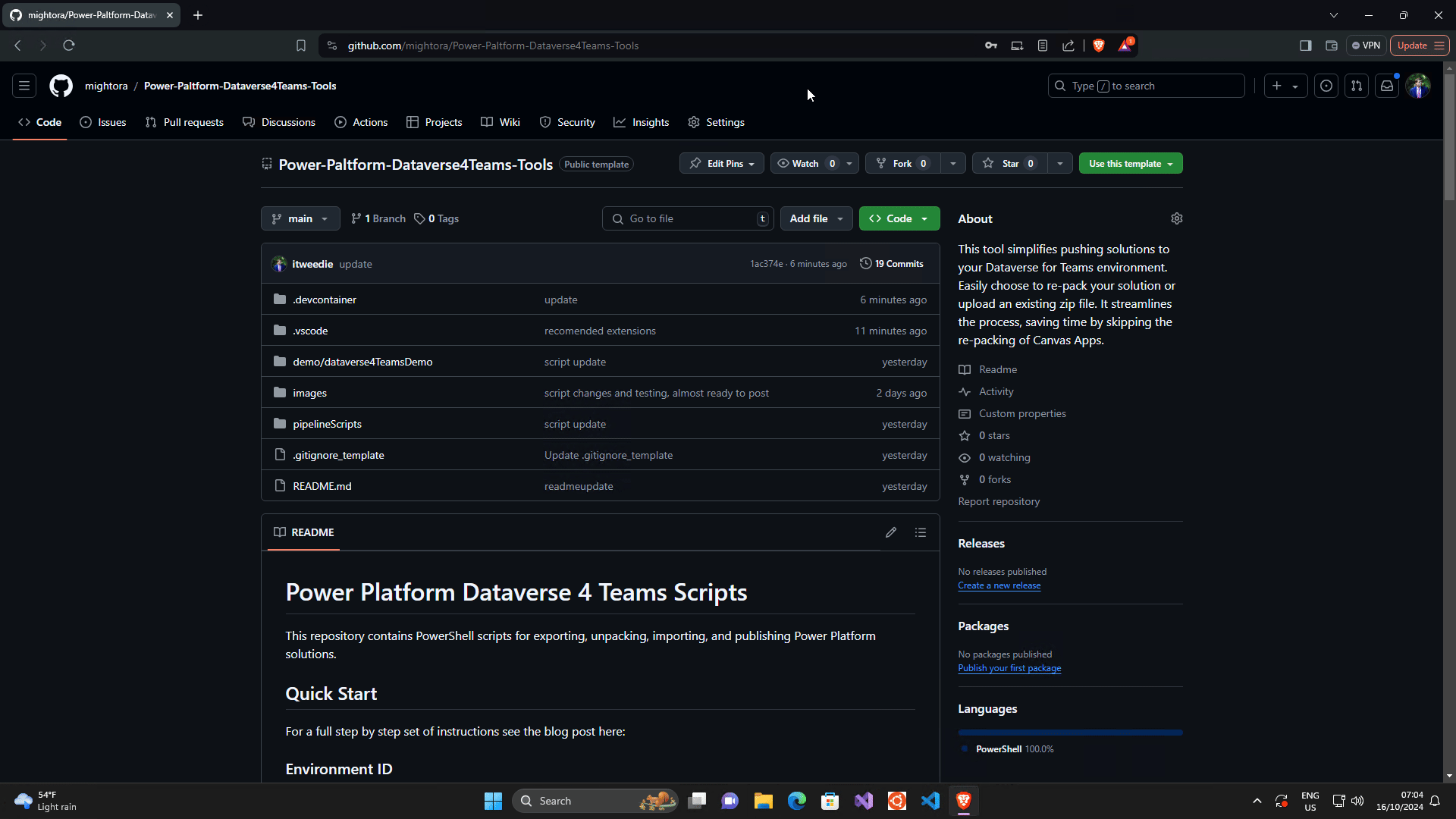This screenshot has width=1456, height=819.
Task: Edit the README using the pencil icon
Action: (891, 532)
